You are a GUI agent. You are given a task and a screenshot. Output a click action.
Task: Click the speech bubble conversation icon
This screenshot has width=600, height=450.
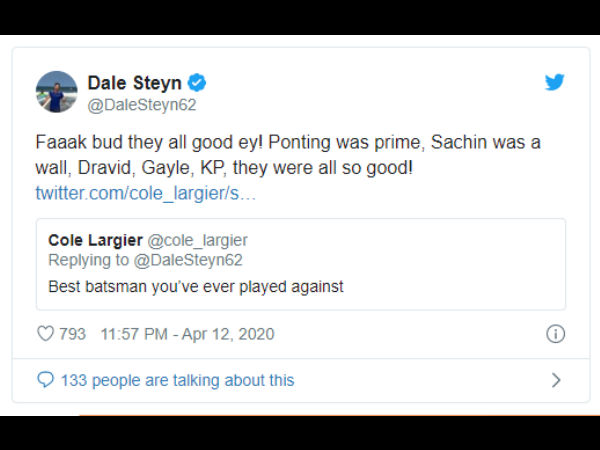point(45,380)
